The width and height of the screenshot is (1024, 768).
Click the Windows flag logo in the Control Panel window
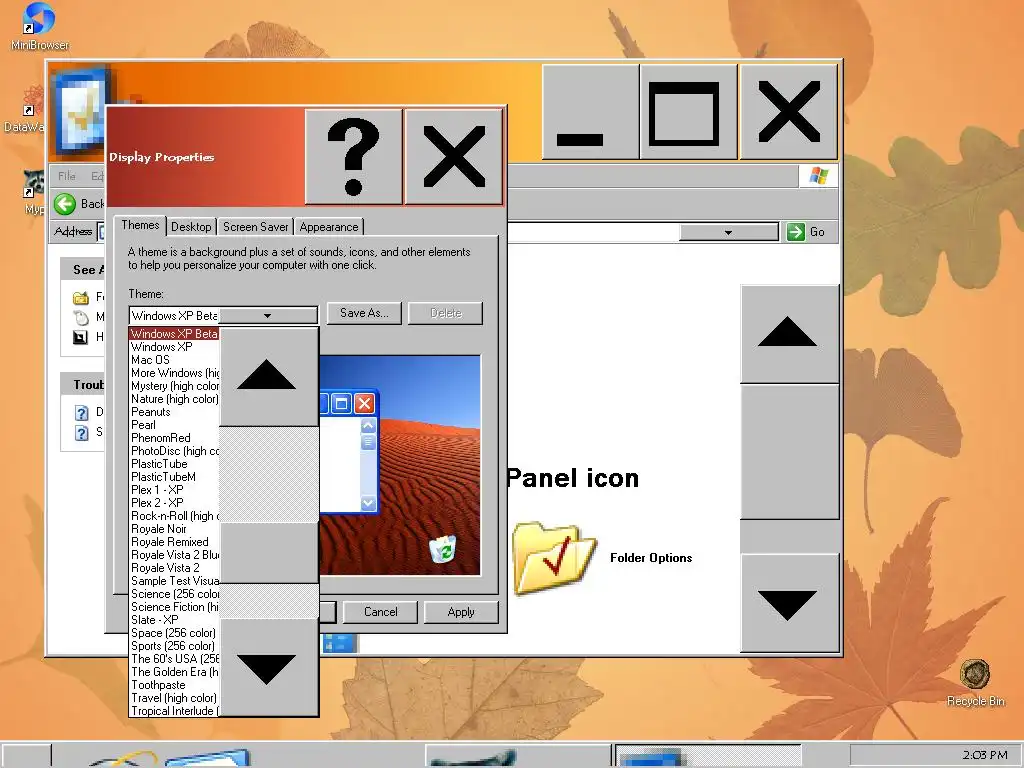click(818, 176)
